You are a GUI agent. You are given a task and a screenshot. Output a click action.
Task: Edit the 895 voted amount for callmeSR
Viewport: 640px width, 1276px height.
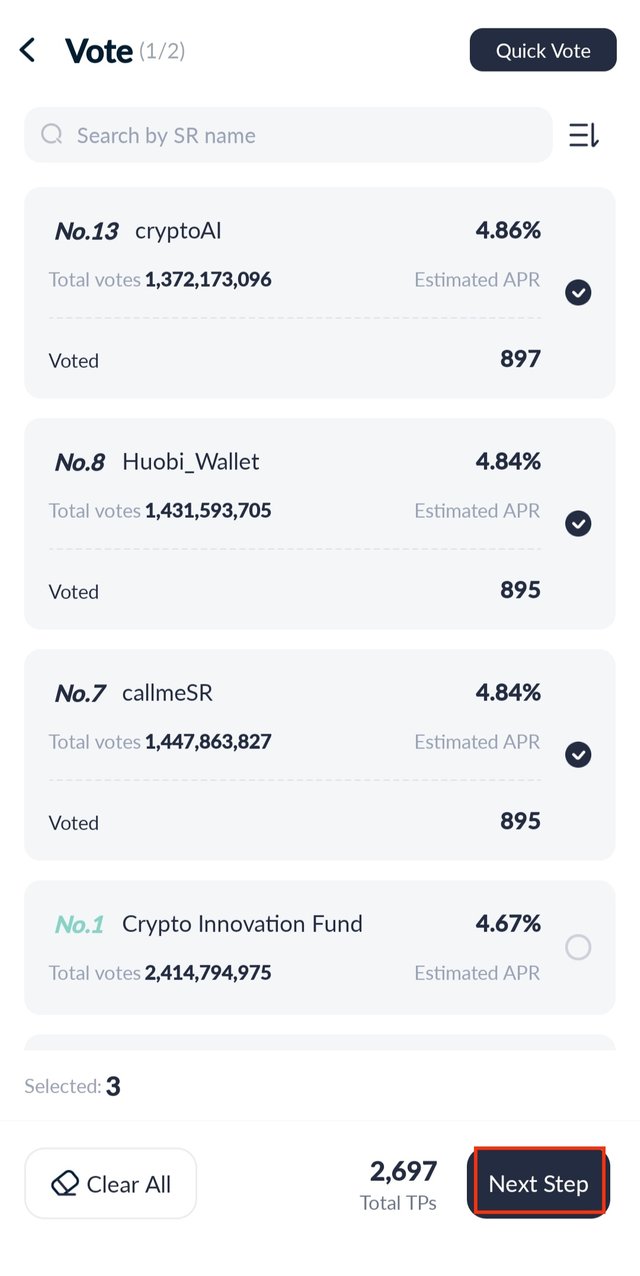tap(520, 821)
